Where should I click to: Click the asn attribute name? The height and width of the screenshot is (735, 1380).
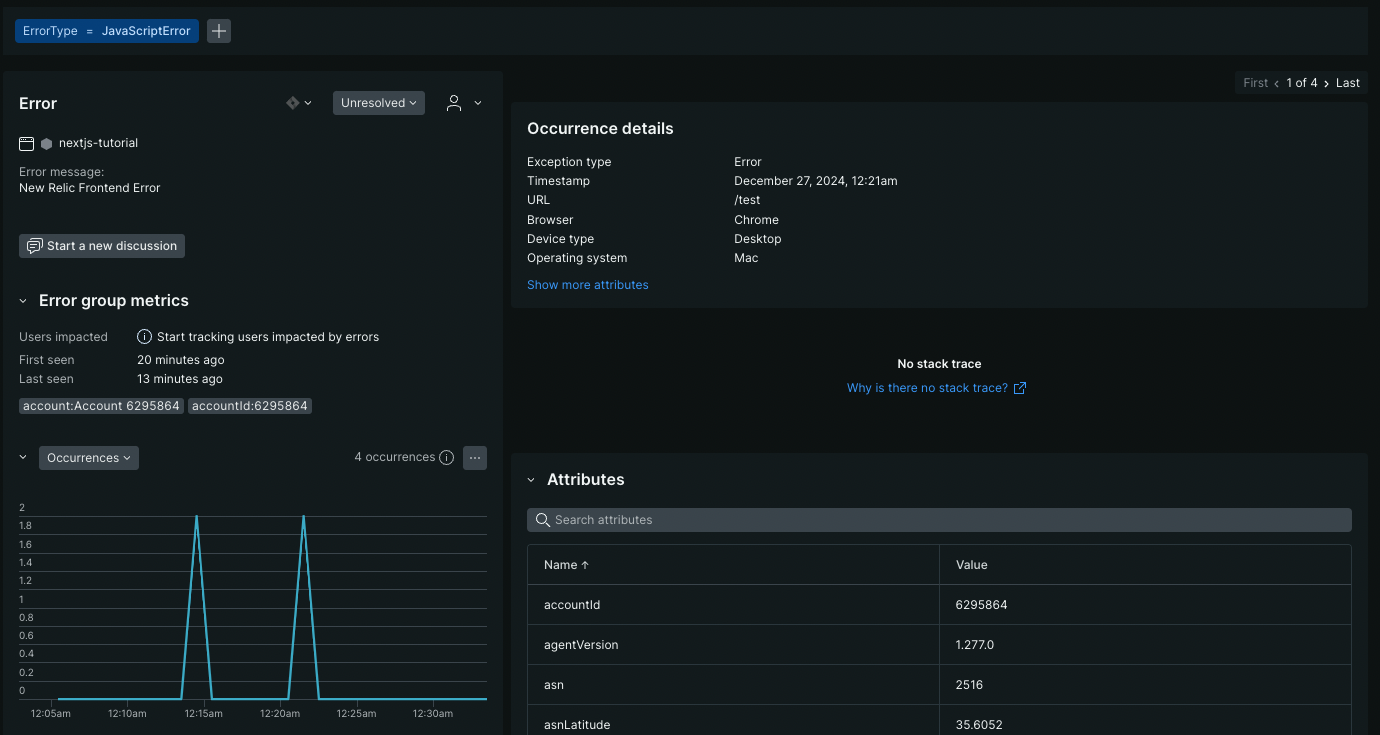(x=554, y=685)
